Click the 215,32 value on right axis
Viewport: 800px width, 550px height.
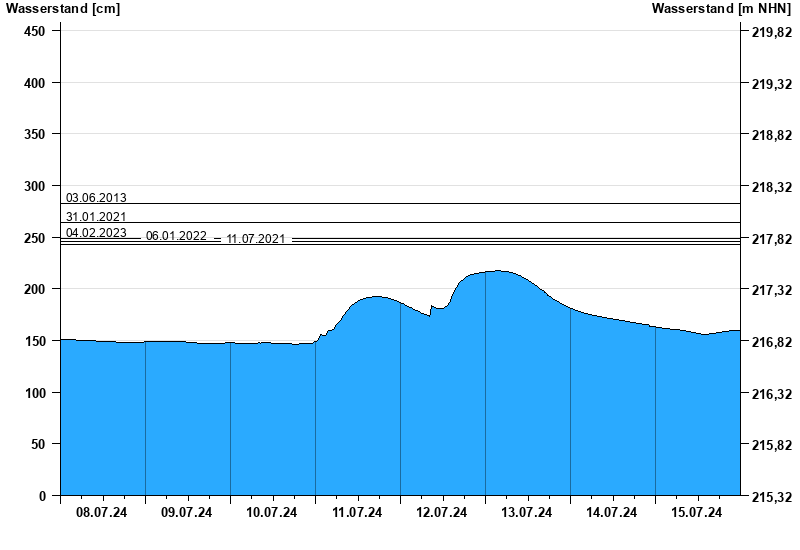[x=771, y=497]
